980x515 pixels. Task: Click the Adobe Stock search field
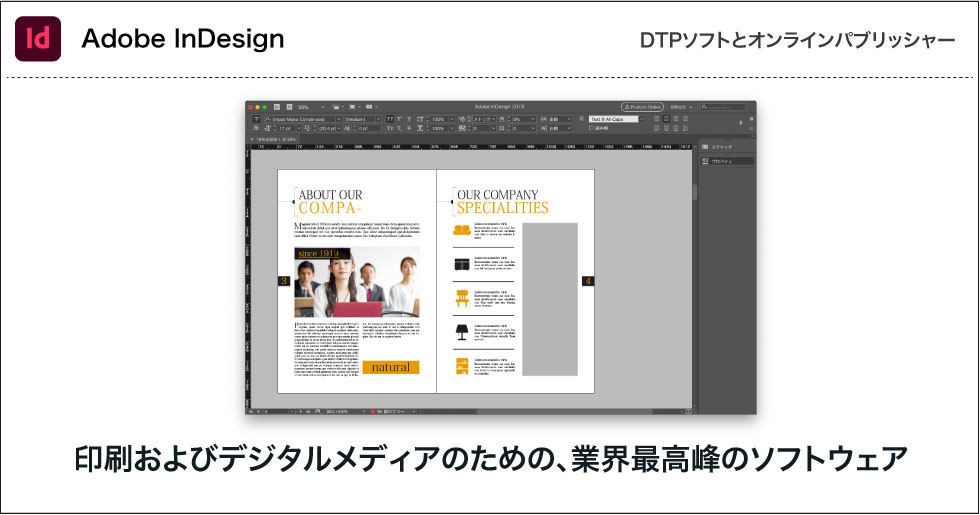(x=722, y=107)
